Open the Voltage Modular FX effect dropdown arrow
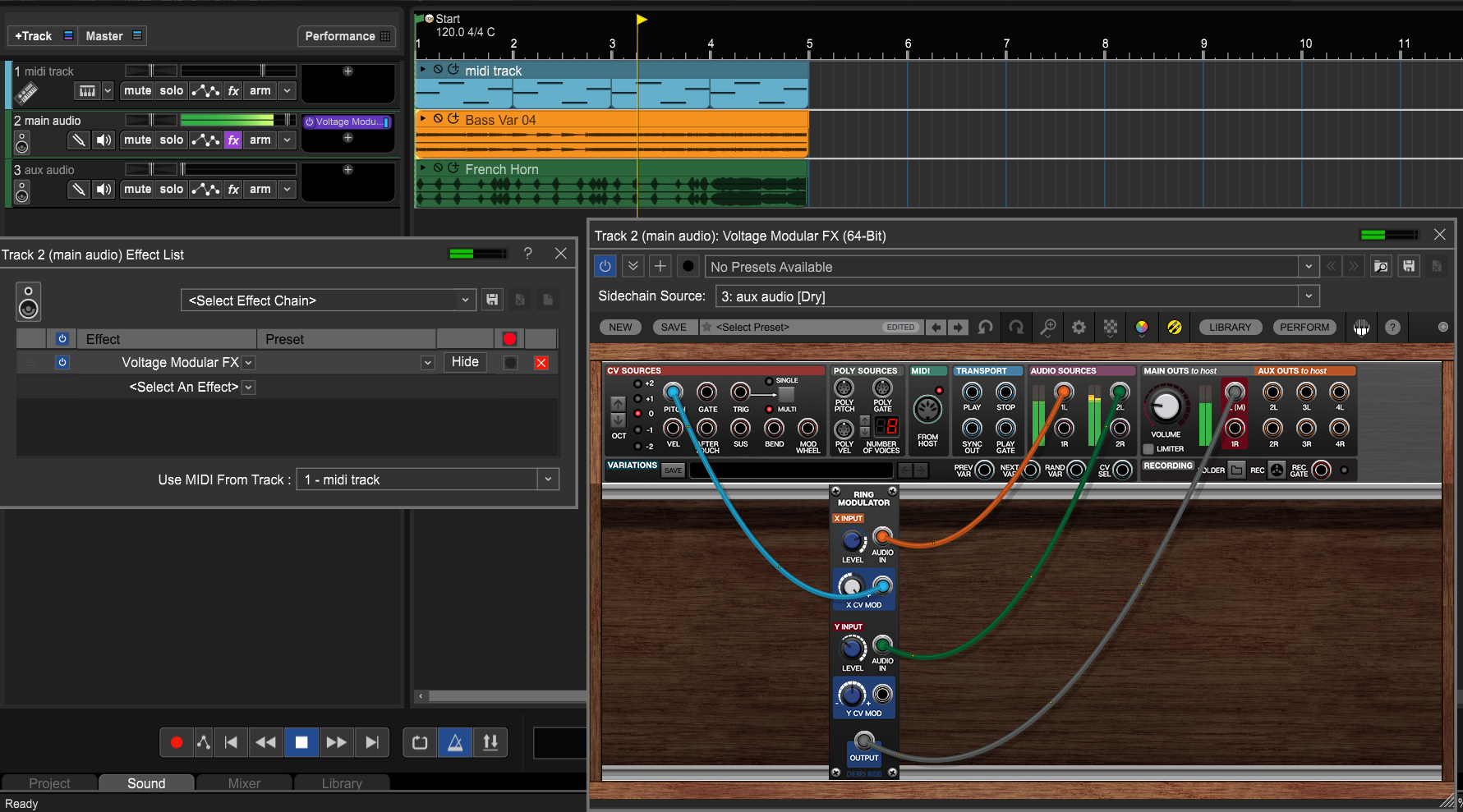Screen dimensions: 1463x812 [x=249, y=363]
